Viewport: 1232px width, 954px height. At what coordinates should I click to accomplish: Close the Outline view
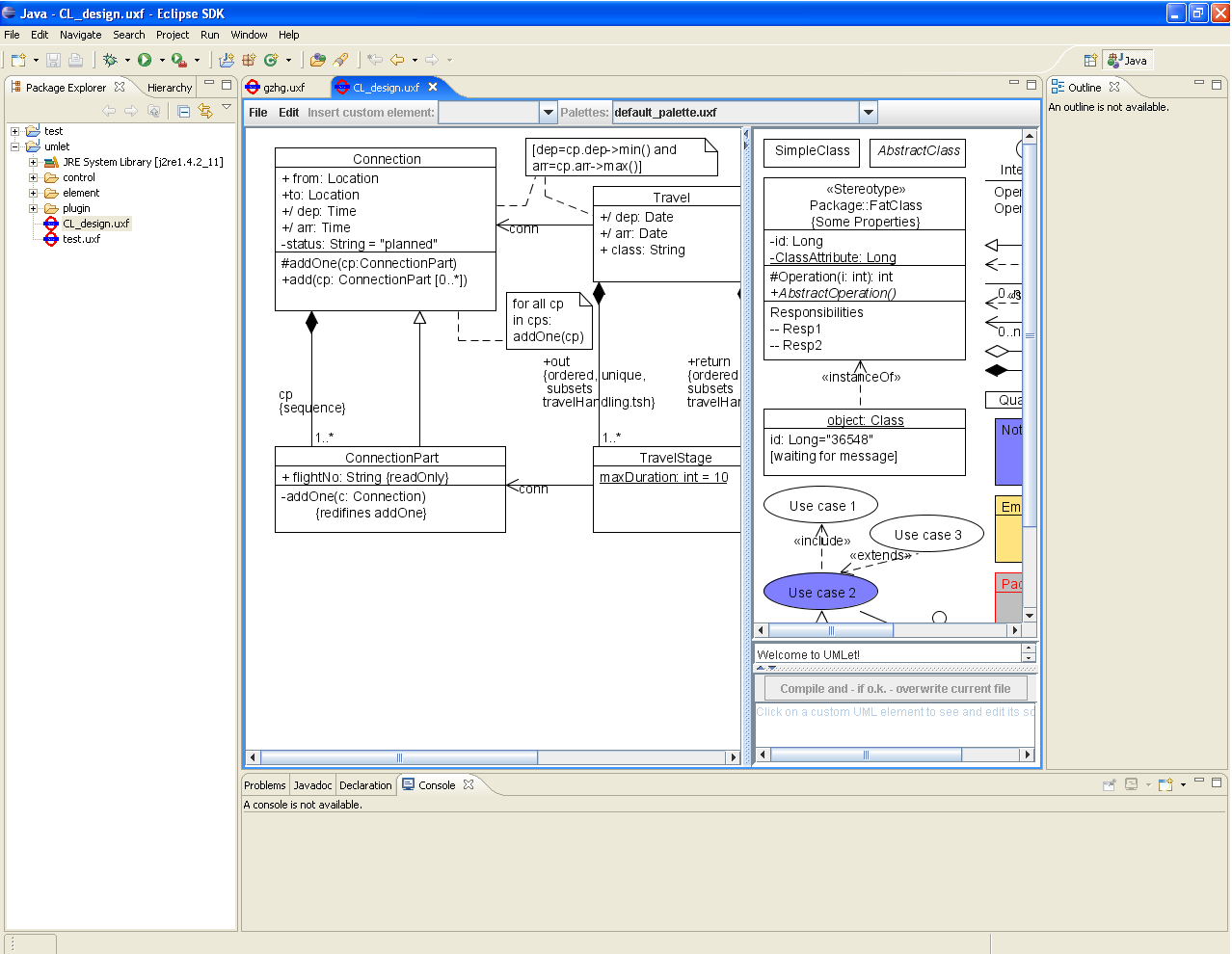coord(1114,87)
